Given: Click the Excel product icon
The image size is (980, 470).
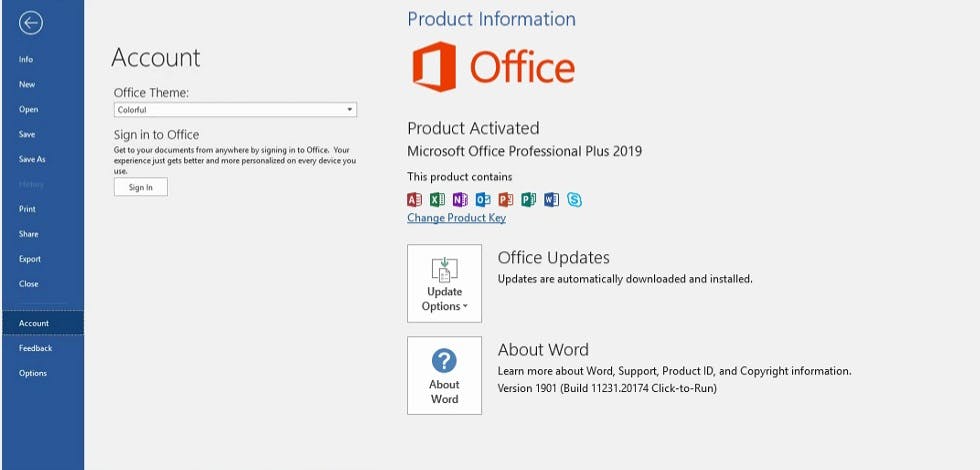Looking at the screenshot, I should (x=437, y=199).
